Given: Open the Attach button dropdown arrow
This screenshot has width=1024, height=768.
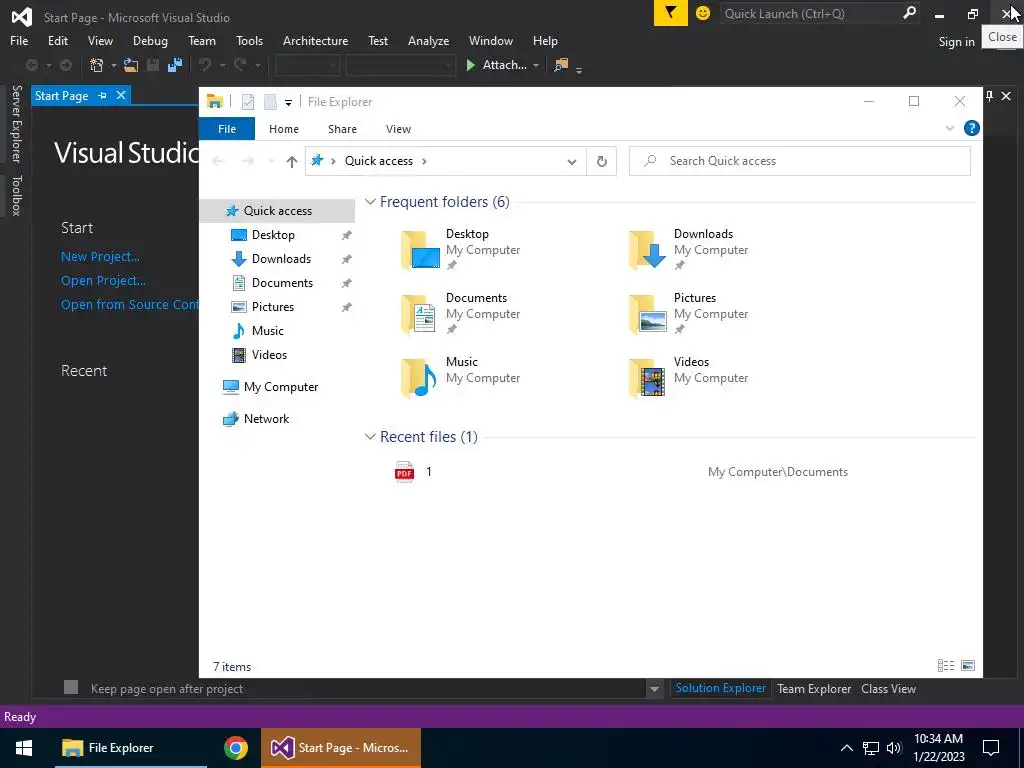Looking at the screenshot, I should point(536,65).
